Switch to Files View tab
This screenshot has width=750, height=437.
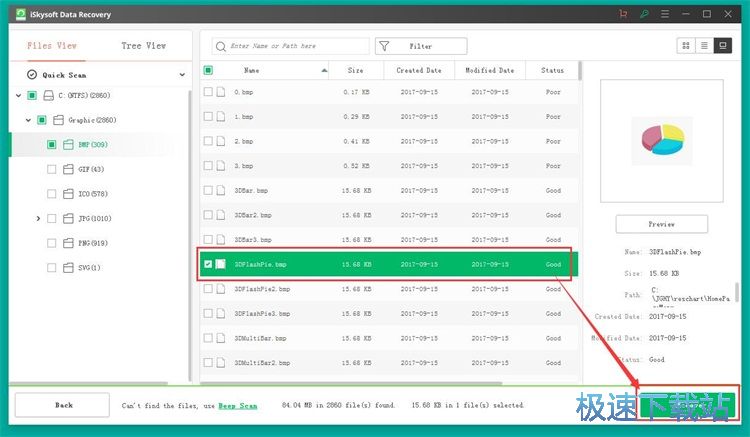point(52,46)
